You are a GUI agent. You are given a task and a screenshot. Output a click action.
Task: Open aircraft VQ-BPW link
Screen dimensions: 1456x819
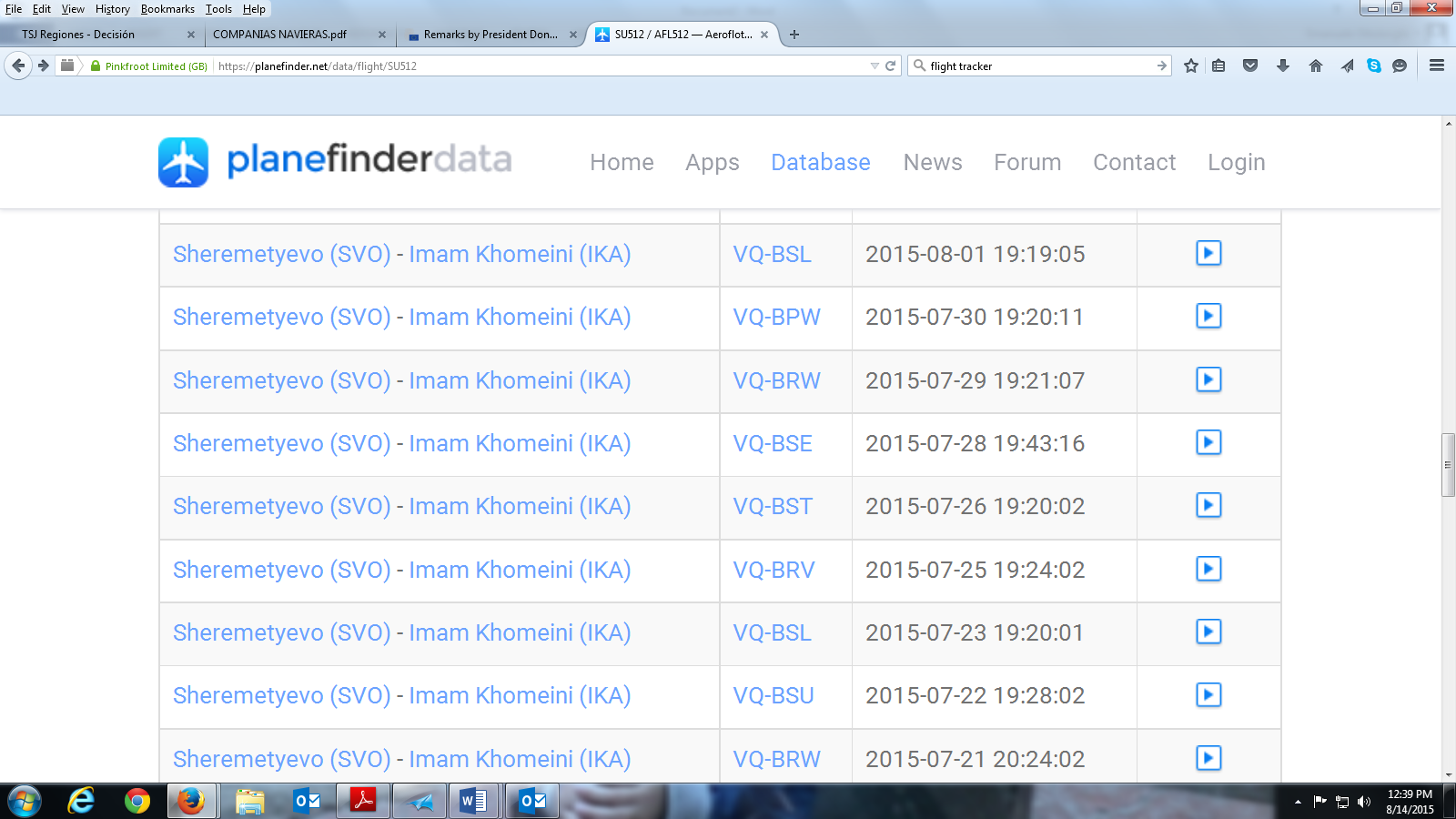click(777, 317)
